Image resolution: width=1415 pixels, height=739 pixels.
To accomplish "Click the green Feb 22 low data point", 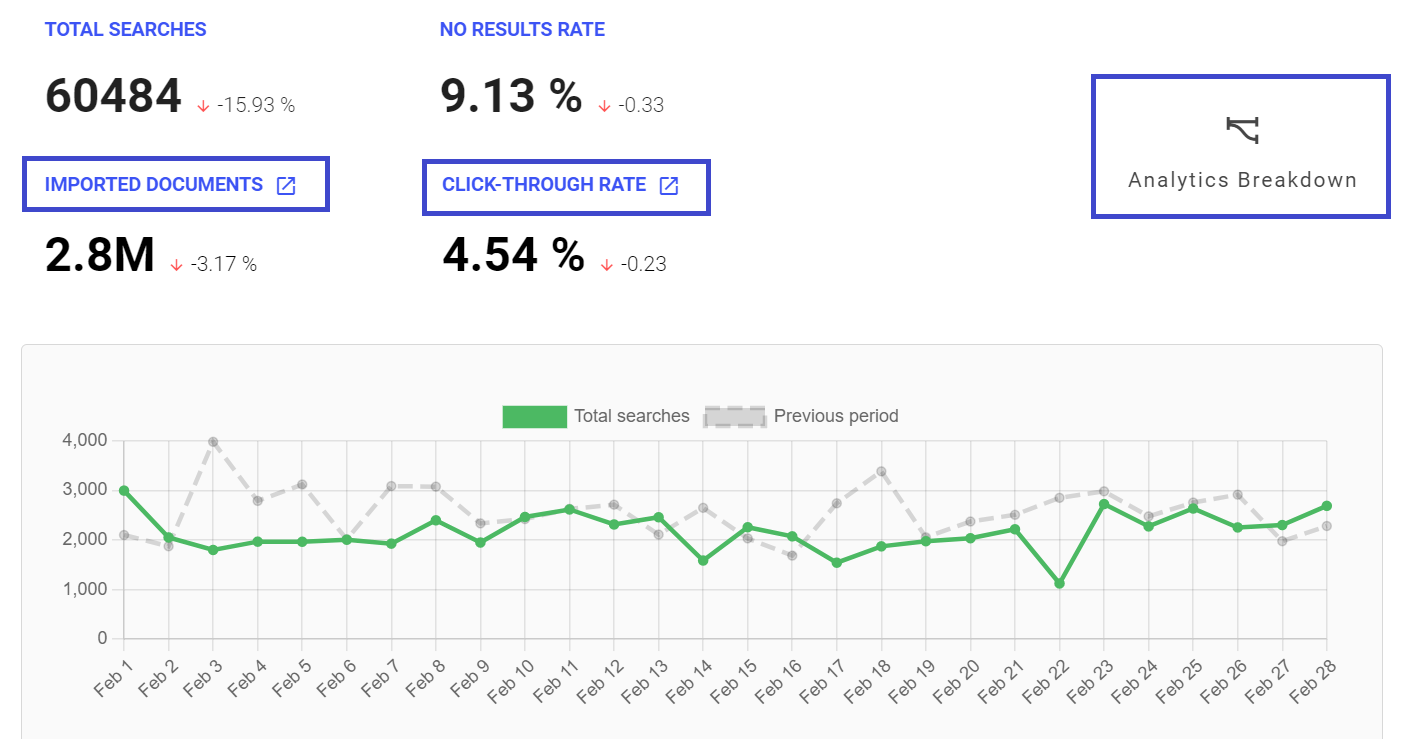I will tap(1060, 583).
